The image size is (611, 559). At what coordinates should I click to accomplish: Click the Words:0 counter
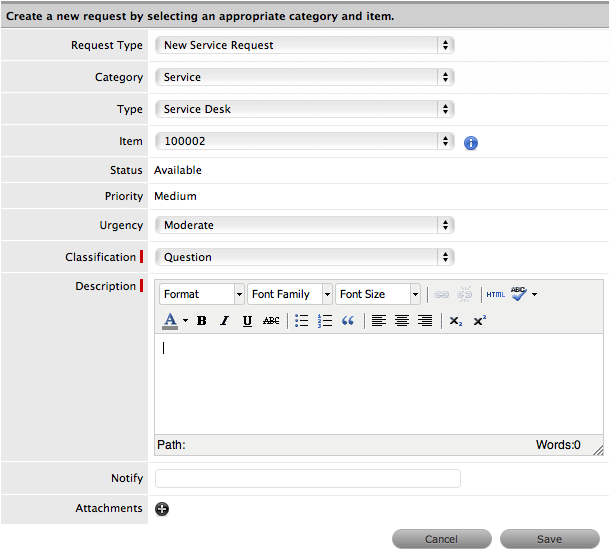point(558,445)
